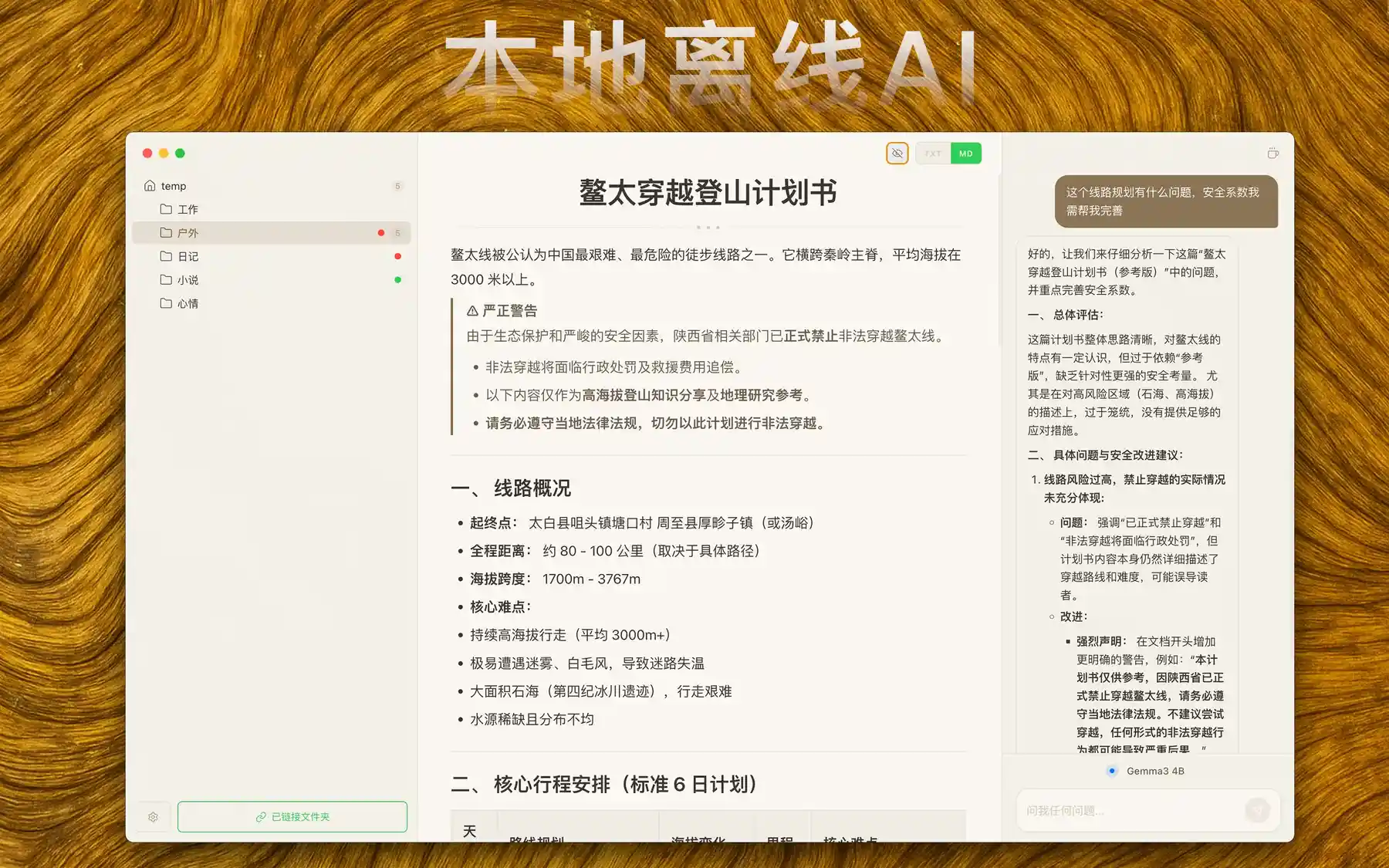The image size is (1389, 868).
Task: Toggle the hidden-eye visibility button above the document
Action: (x=896, y=153)
